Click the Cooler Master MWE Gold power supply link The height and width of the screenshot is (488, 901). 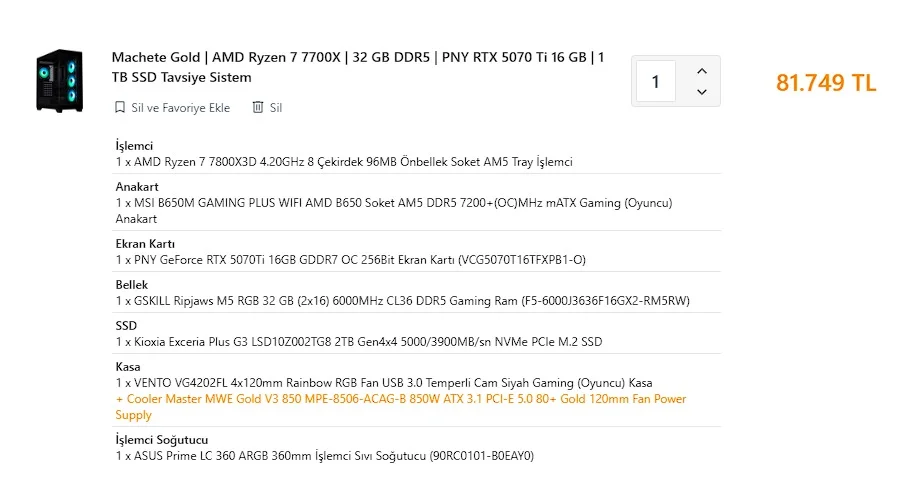[400, 399]
